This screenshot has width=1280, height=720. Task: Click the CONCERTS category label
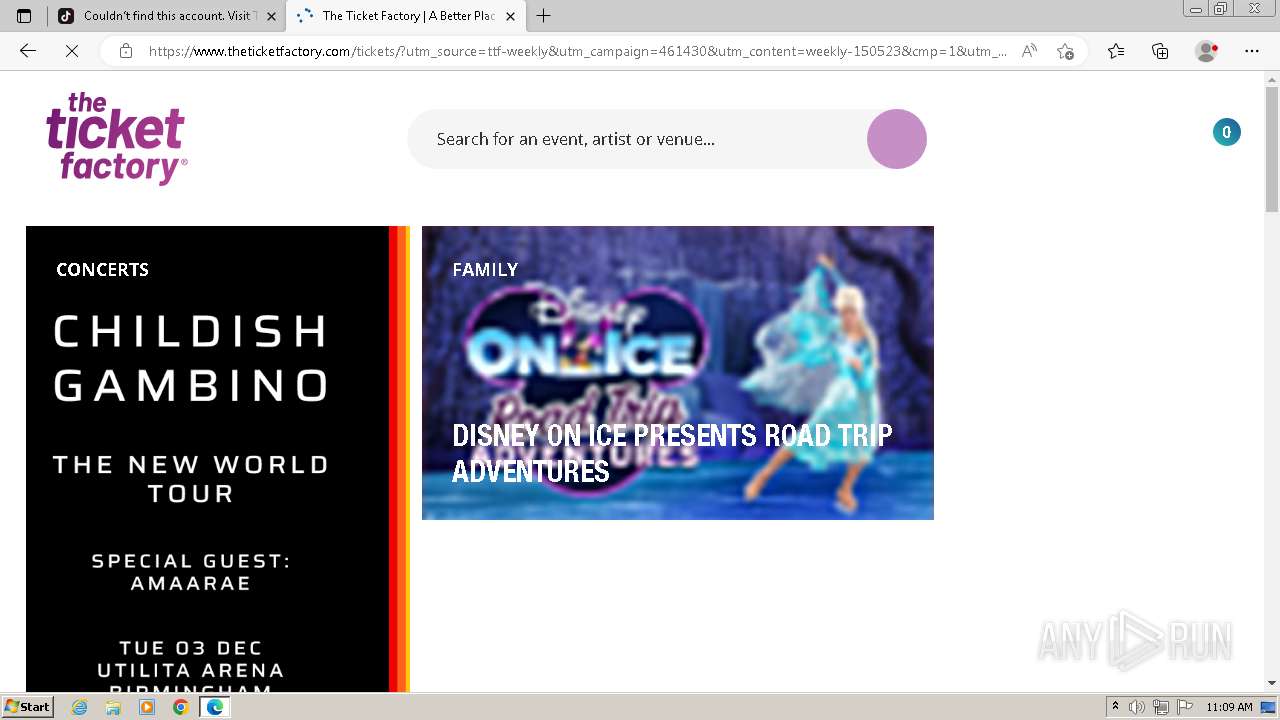click(x=102, y=269)
